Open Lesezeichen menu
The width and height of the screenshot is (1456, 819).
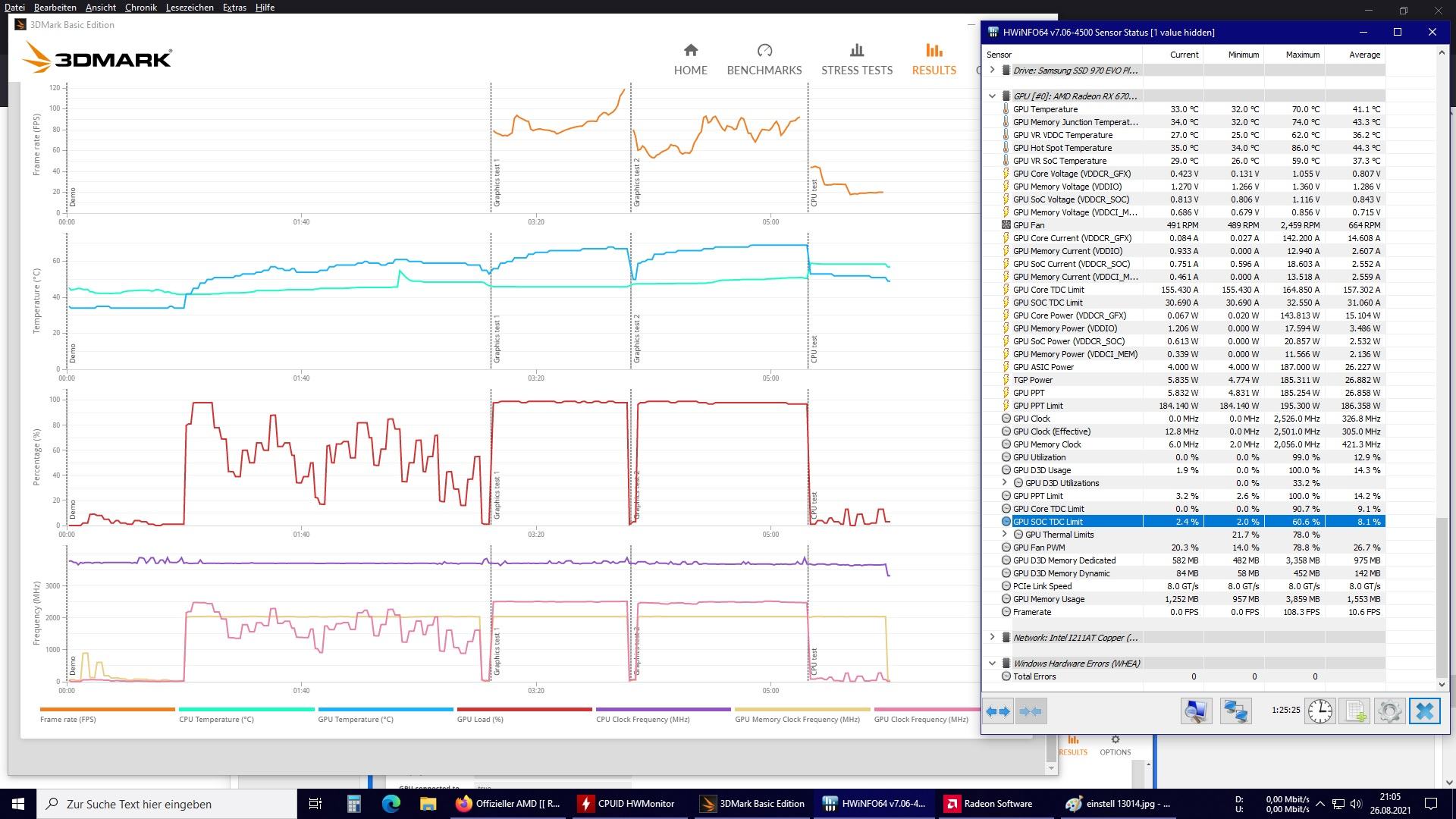tap(190, 7)
